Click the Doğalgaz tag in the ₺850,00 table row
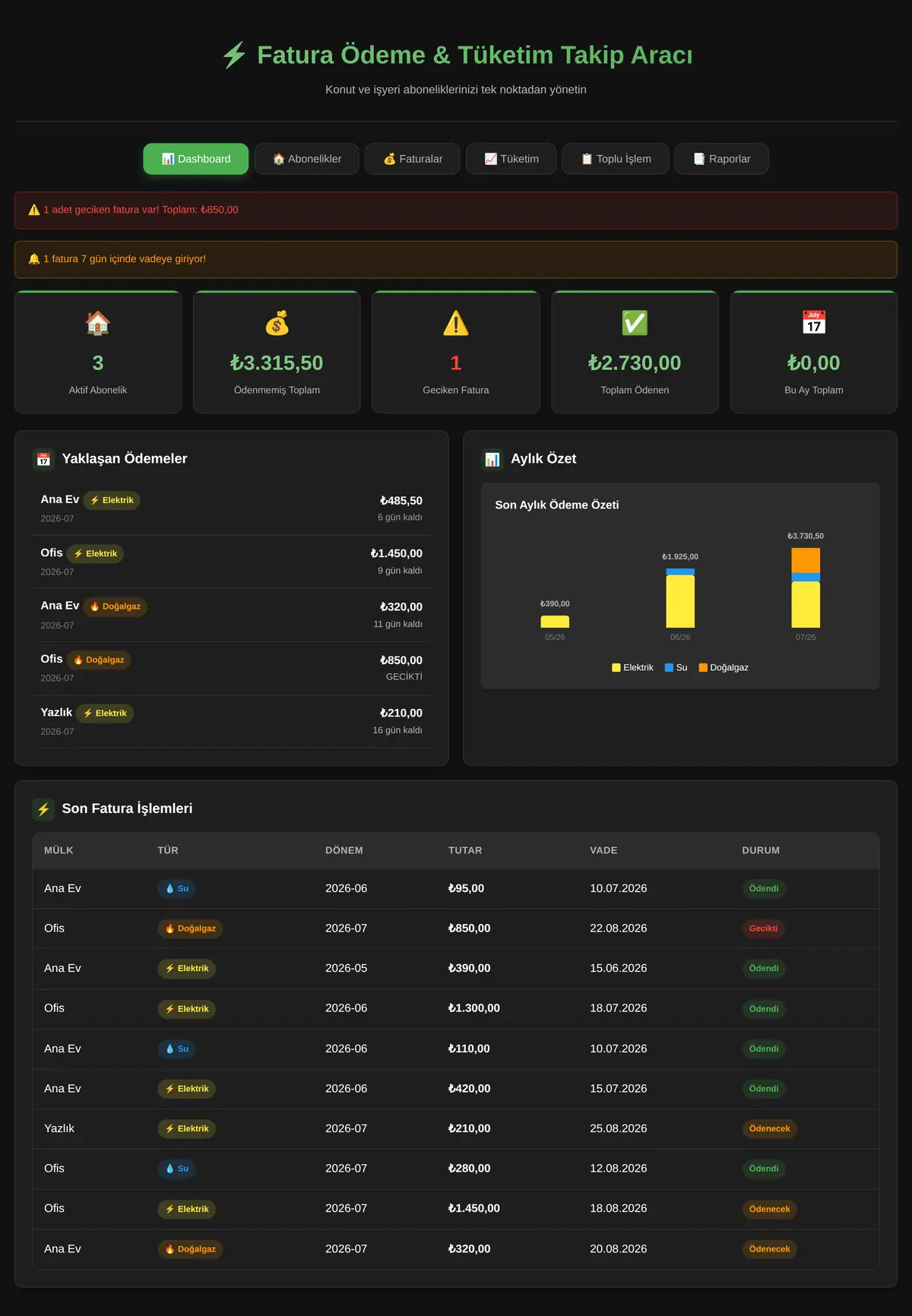 click(x=190, y=928)
